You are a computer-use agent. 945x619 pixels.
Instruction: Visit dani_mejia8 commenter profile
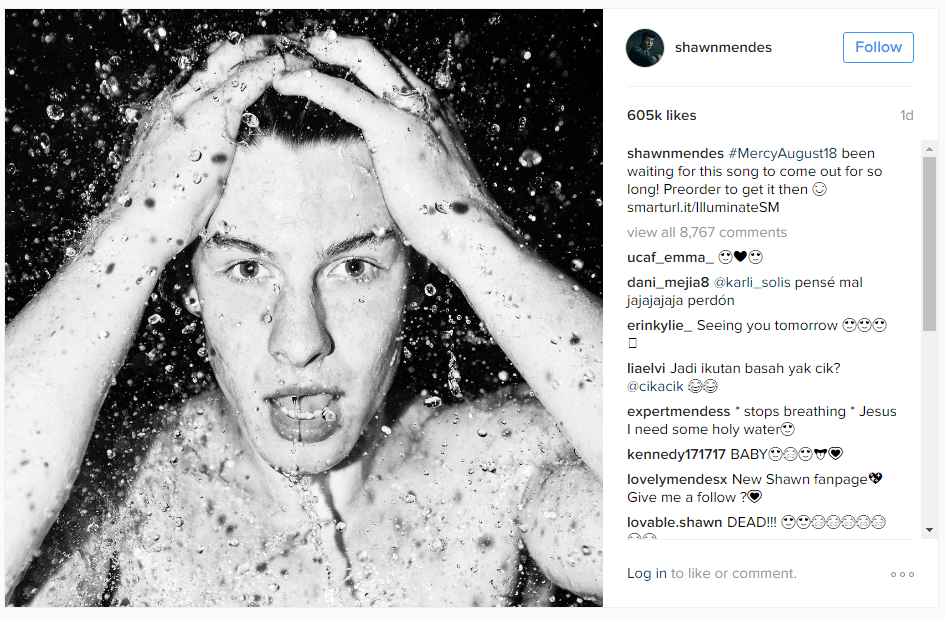click(668, 282)
